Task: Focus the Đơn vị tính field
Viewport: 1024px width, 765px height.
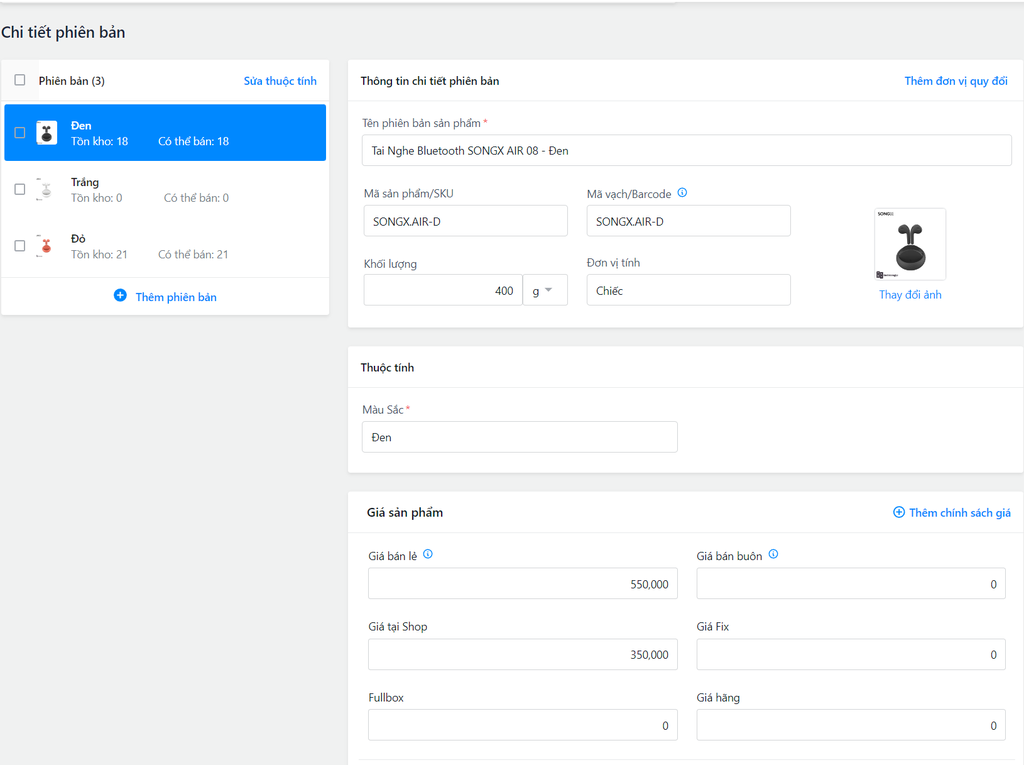Action: pos(688,290)
